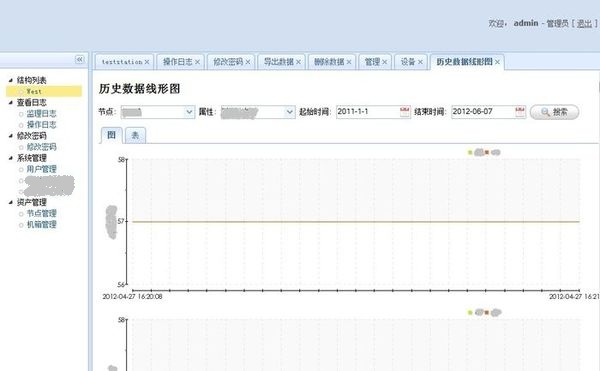600x371 pixels.
Task: Click the 搜索 search button
Action: point(554,112)
